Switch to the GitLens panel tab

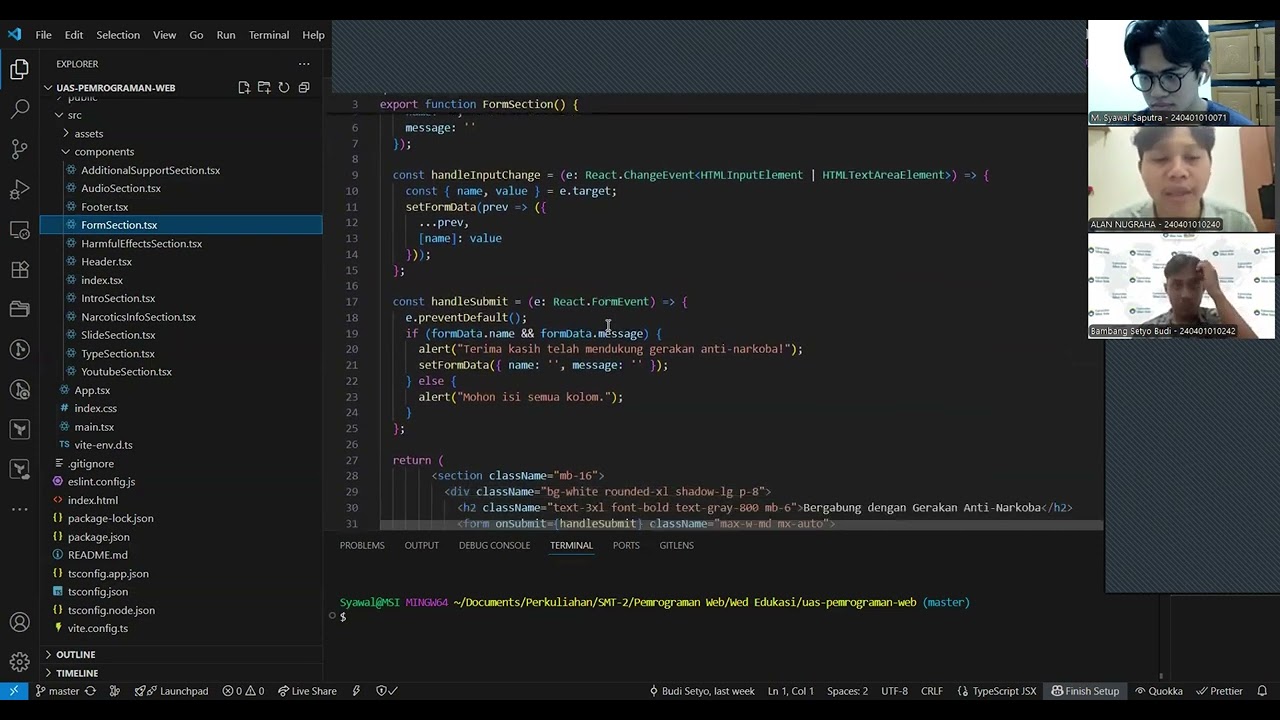676,545
